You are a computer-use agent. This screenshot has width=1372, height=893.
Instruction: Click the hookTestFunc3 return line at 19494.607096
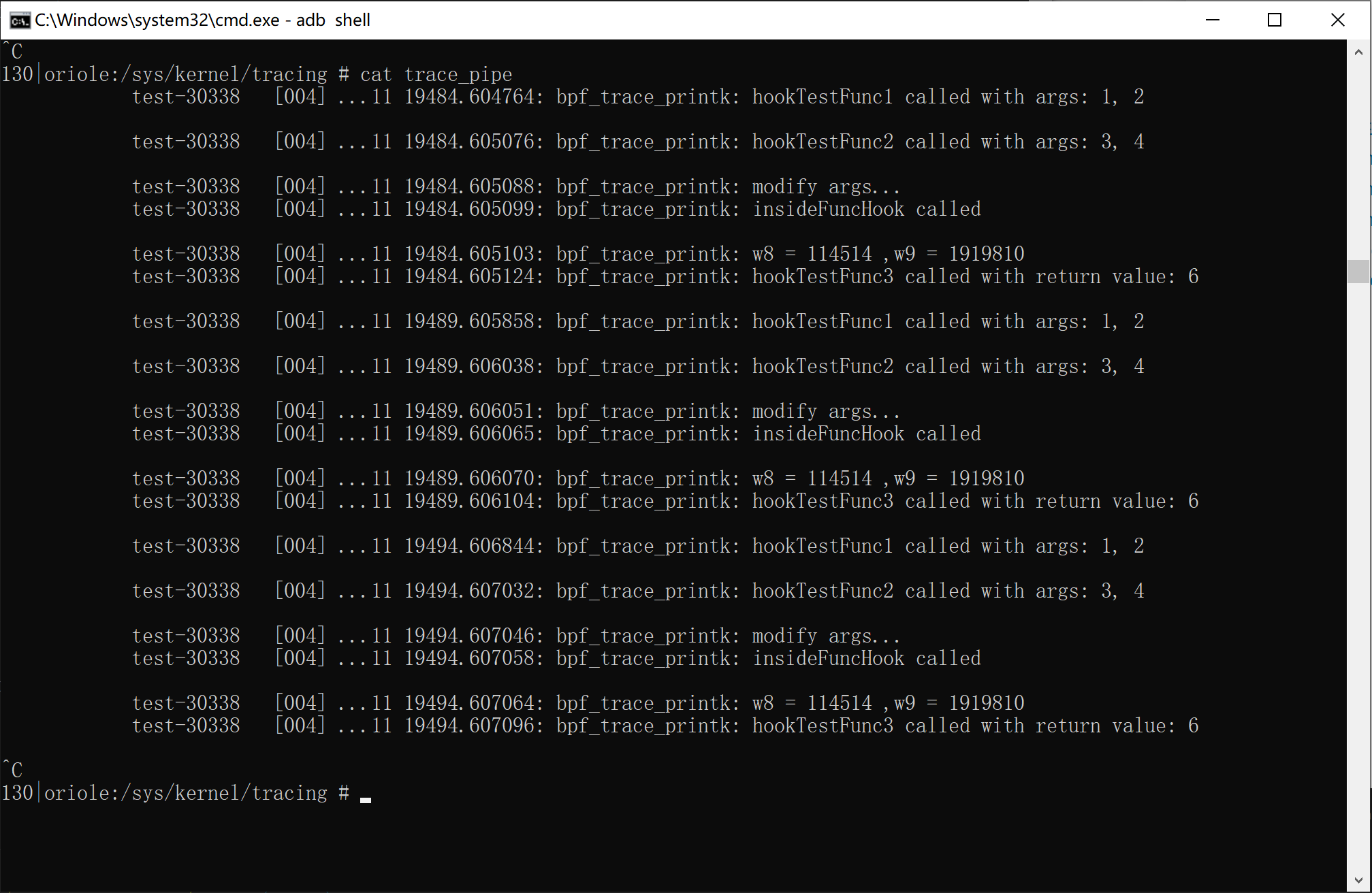665,726
